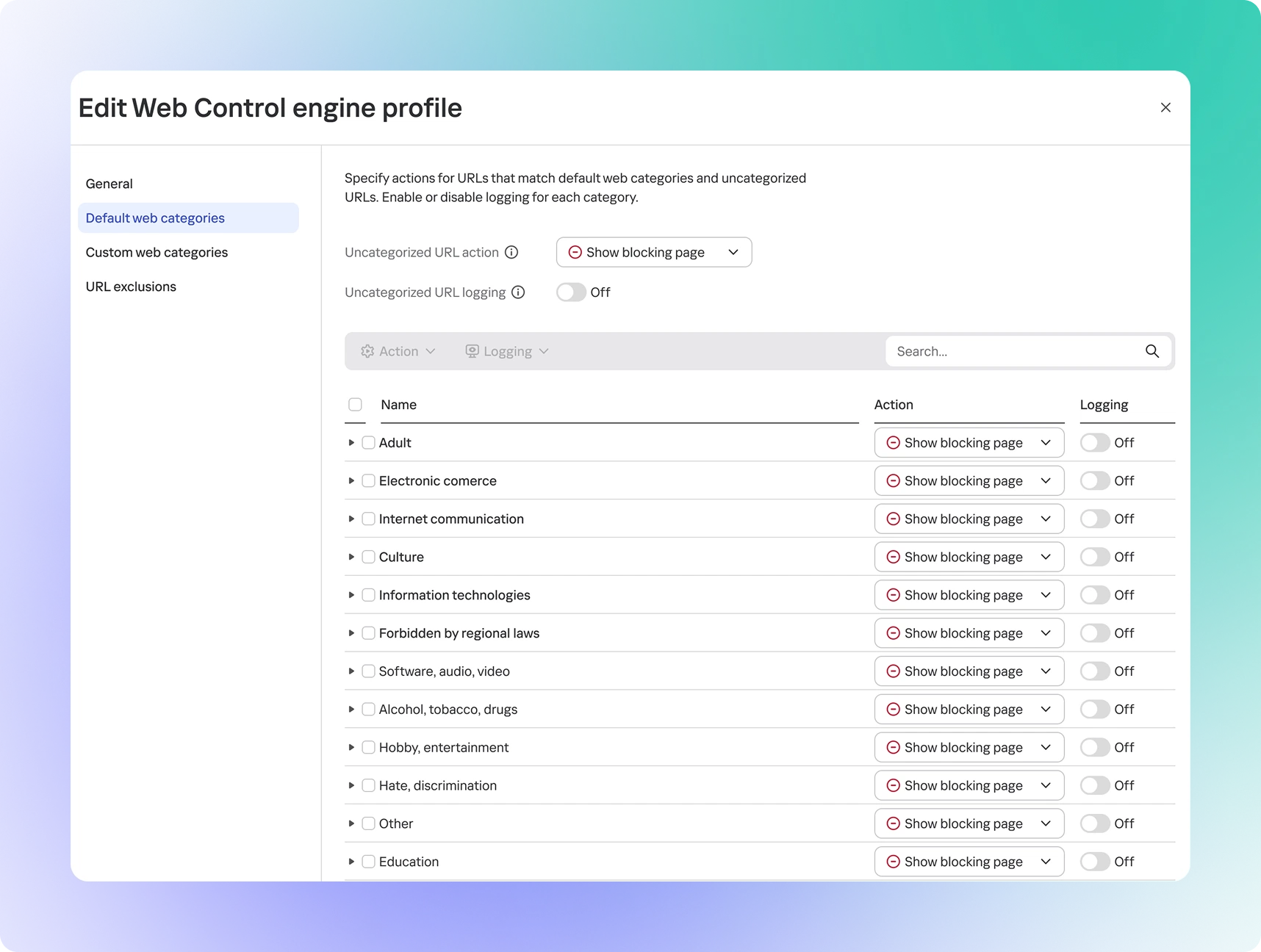Toggle Uncategorized URL logging switch

click(x=571, y=292)
